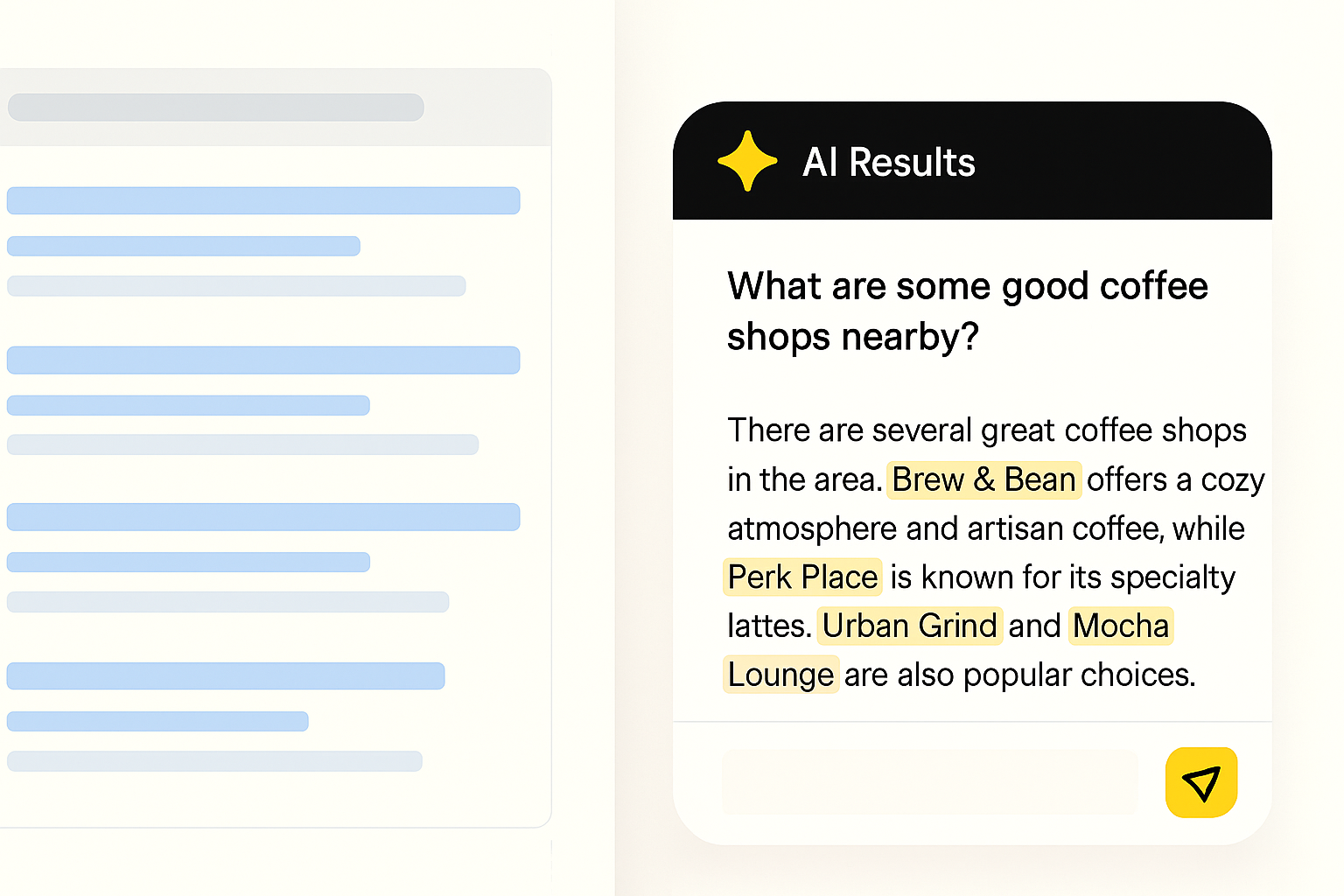Open the third search result title bar
The height and width of the screenshot is (896, 1344).
(263, 517)
